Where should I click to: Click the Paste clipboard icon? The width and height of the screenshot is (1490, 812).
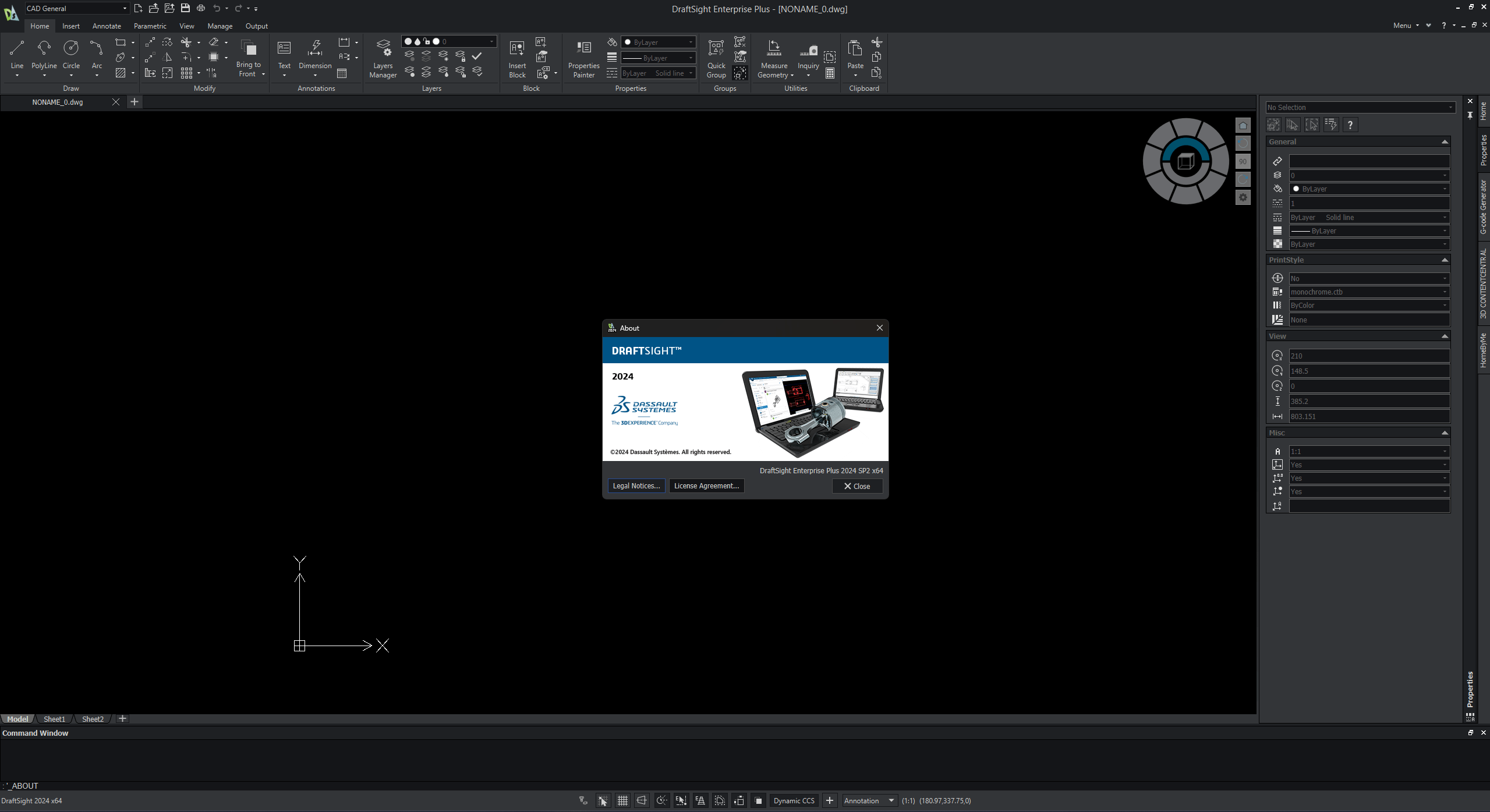[x=855, y=48]
